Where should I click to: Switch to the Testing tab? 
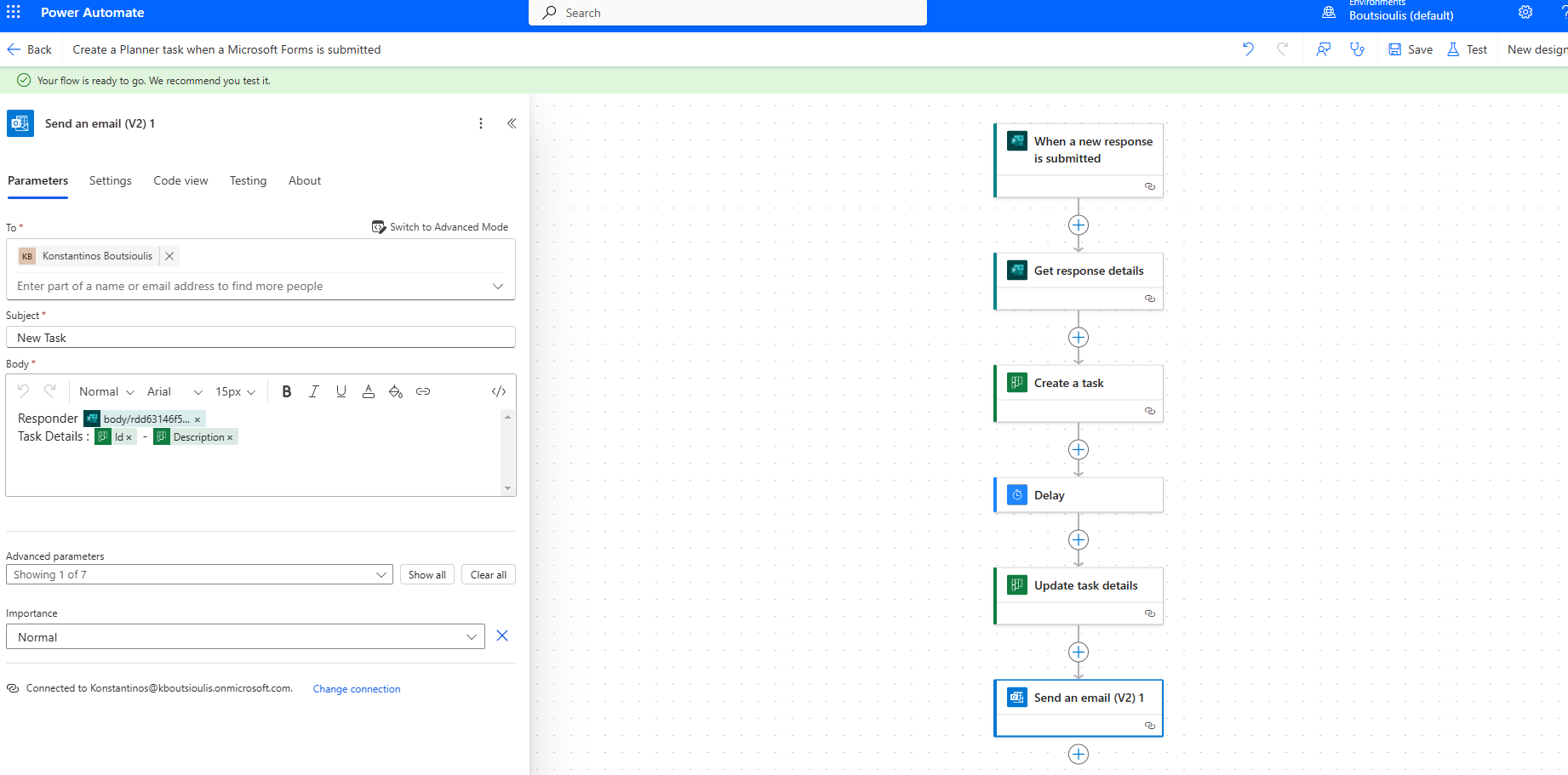(x=248, y=180)
